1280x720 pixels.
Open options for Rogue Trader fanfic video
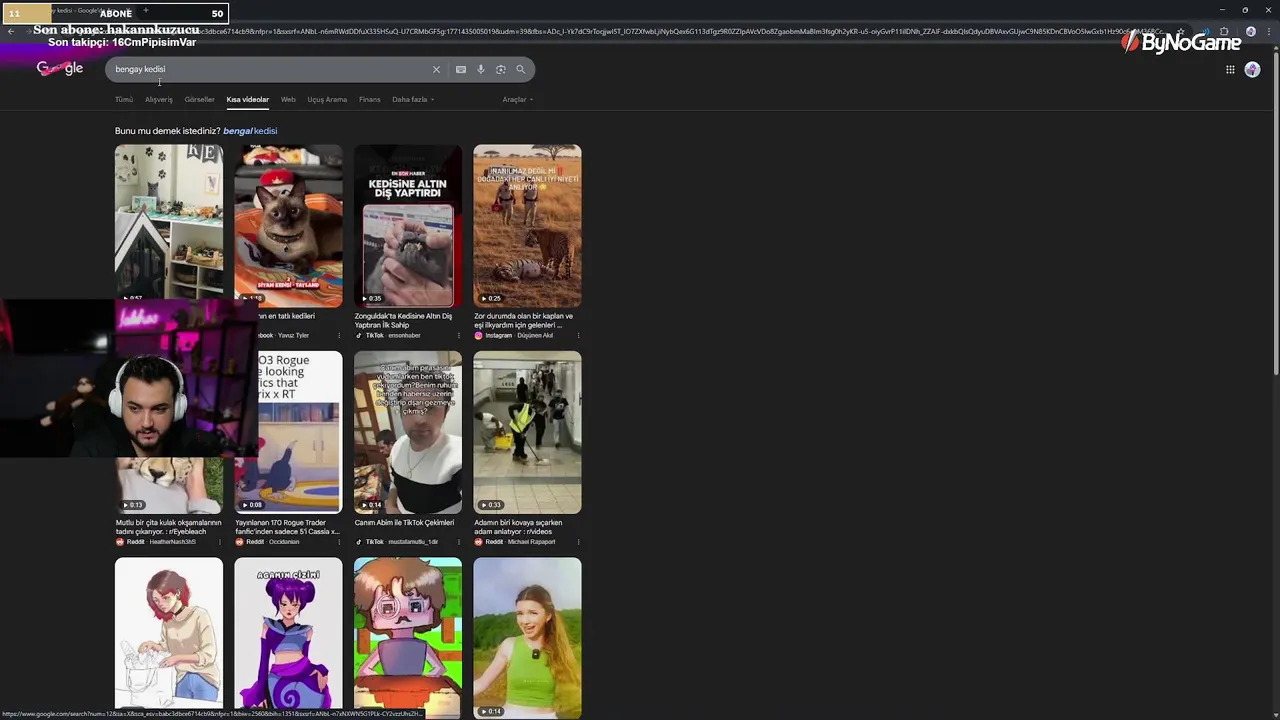pyautogui.click(x=339, y=541)
